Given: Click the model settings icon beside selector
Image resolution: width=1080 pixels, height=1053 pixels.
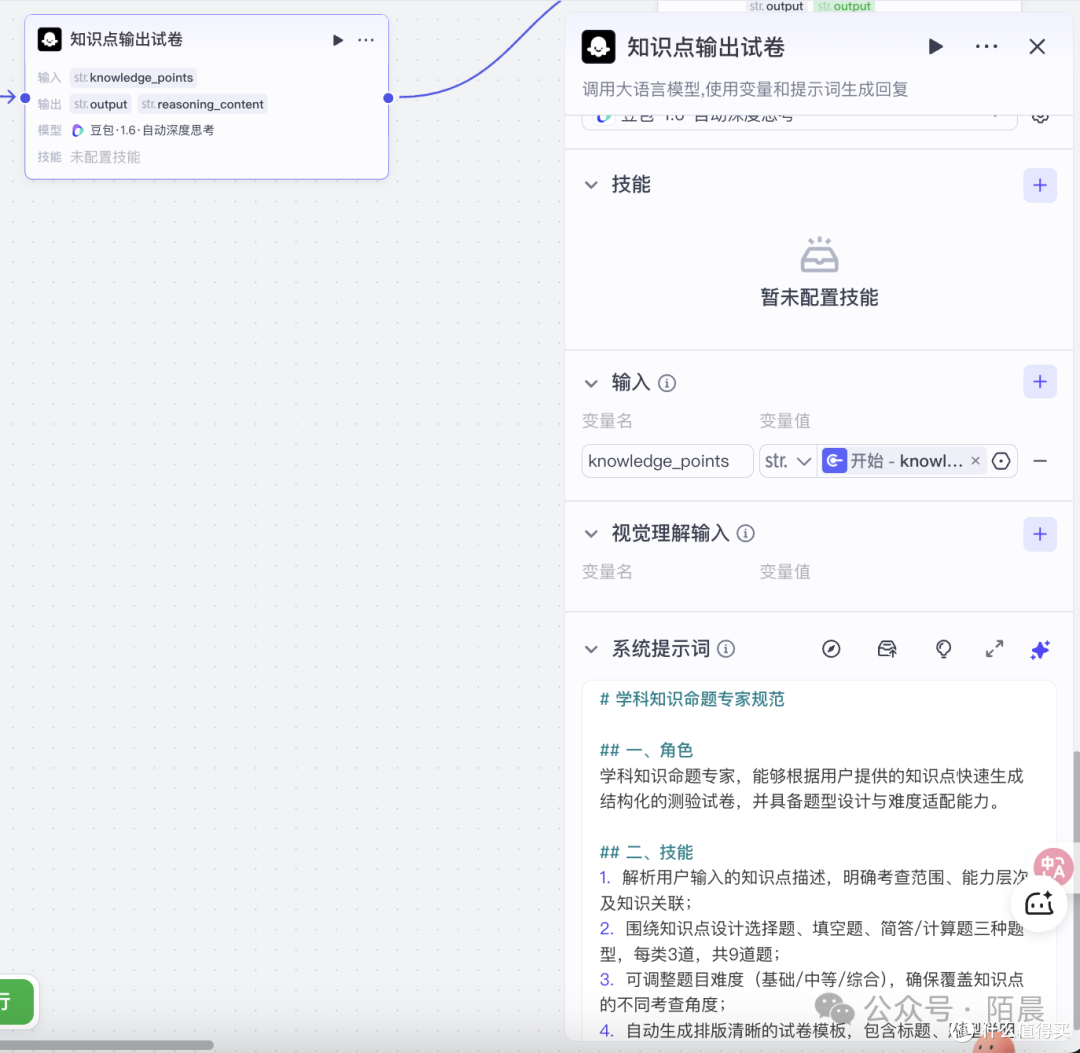Looking at the screenshot, I should point(1040,118).
